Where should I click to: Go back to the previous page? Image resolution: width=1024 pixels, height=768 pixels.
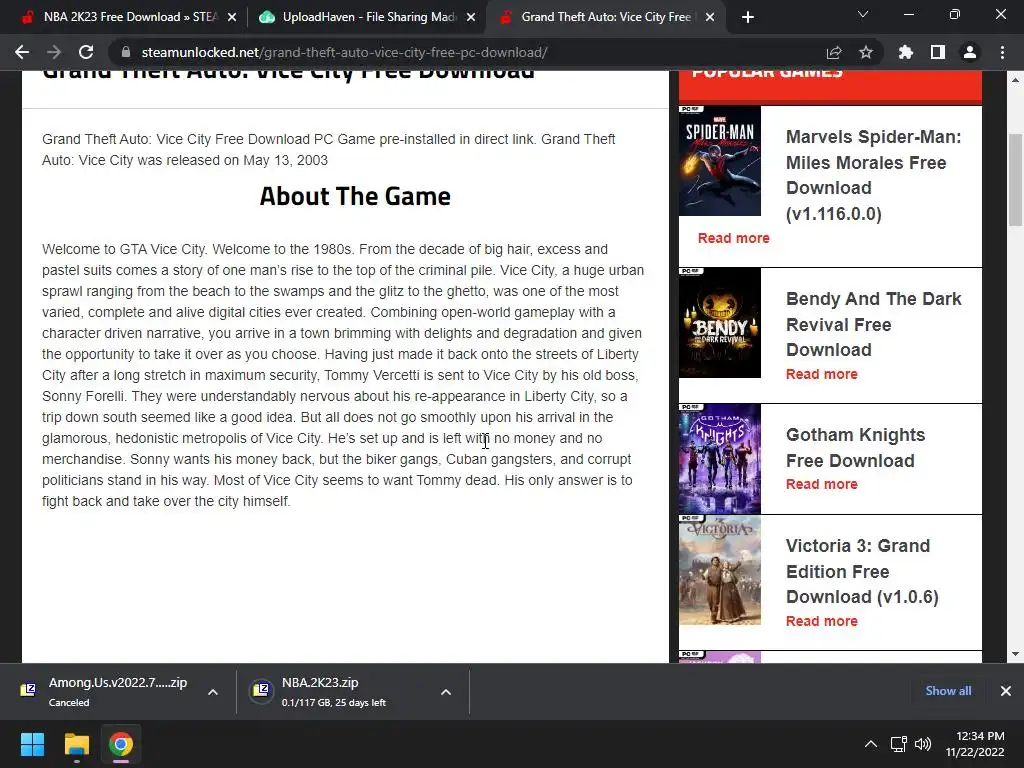click(22, 52)
